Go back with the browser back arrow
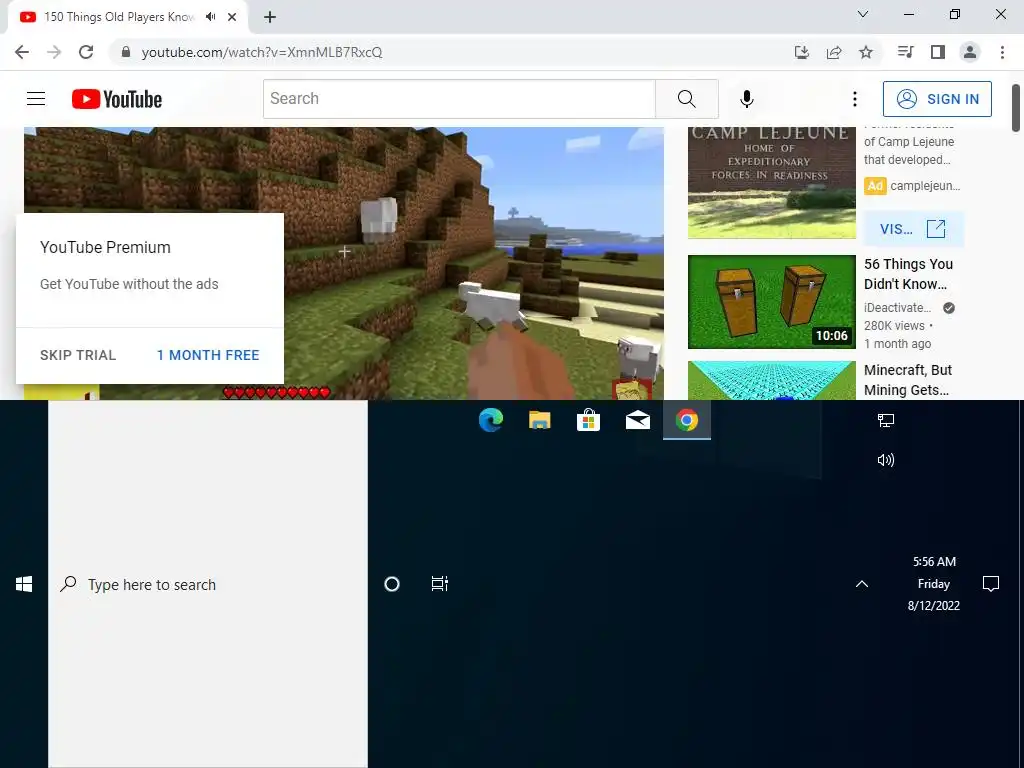This screenshot has width=1024, height=768. [22, 52]
